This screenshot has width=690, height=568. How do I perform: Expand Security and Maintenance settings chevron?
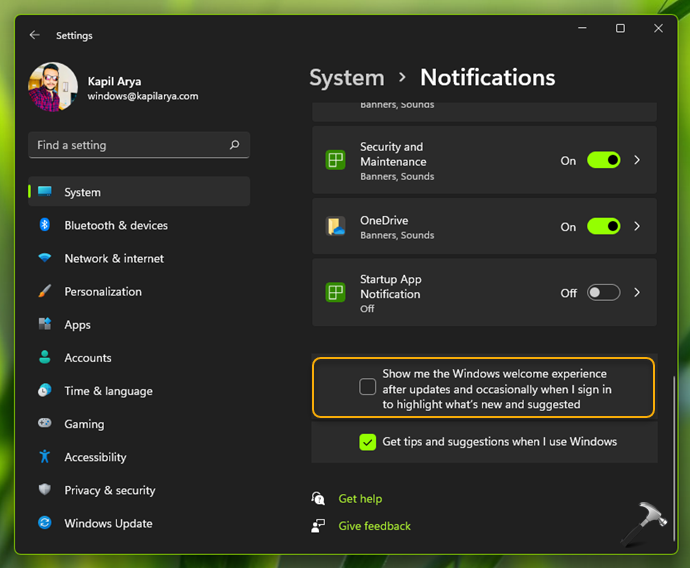(x=637, y=160)
